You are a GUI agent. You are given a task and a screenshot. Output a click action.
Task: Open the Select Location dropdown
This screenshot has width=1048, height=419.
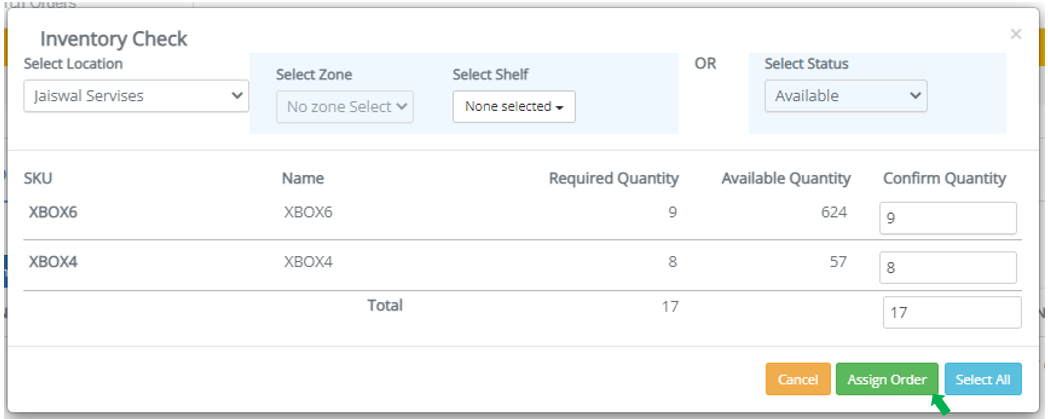click(136, 96)
